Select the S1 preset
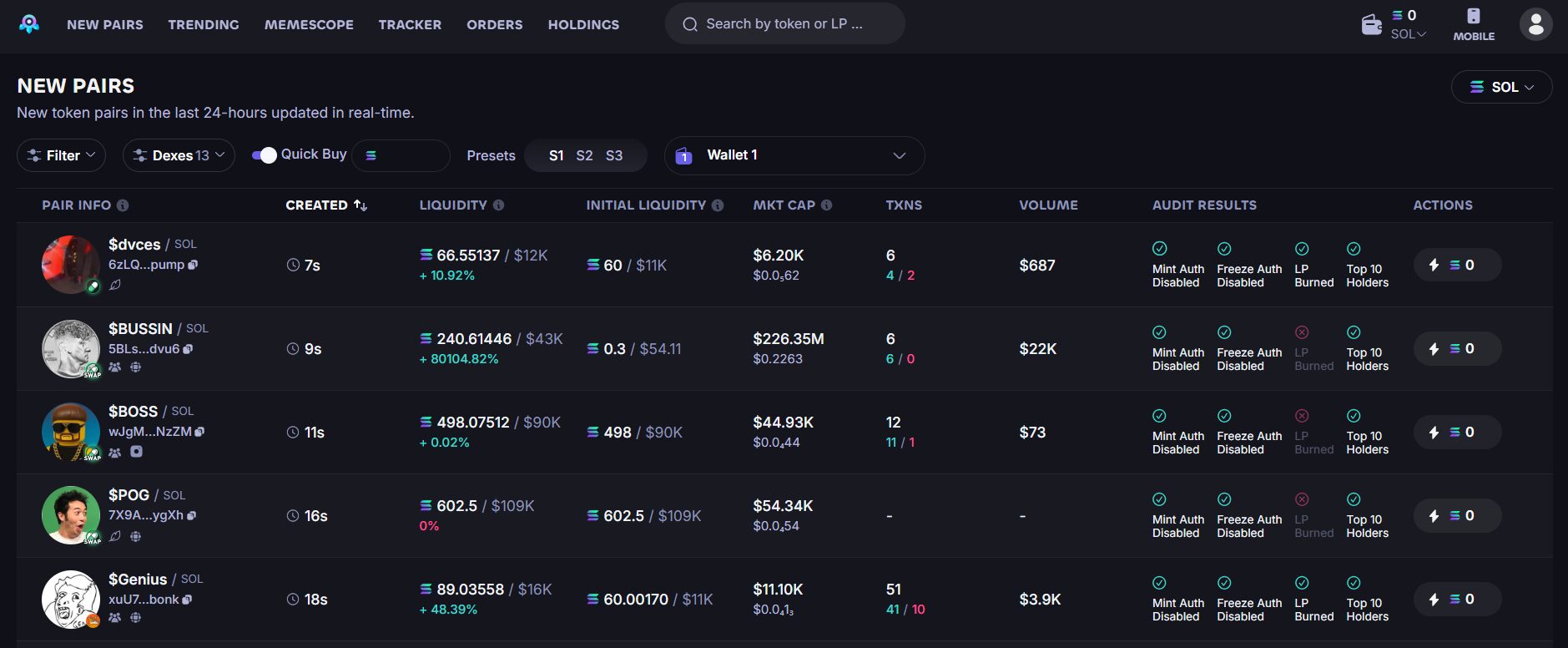The image size is (1568, 648). 556,156
